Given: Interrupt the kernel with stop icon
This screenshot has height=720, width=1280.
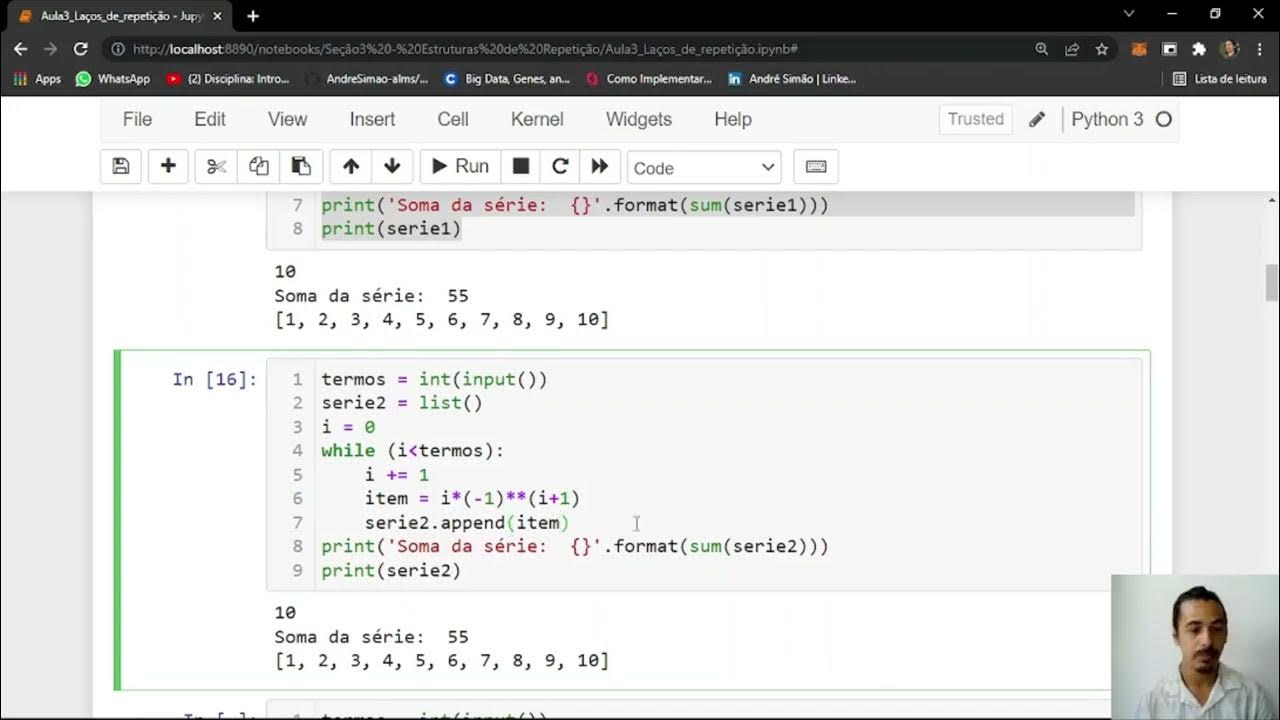Looking at the screenshot, I should [521, 166].
